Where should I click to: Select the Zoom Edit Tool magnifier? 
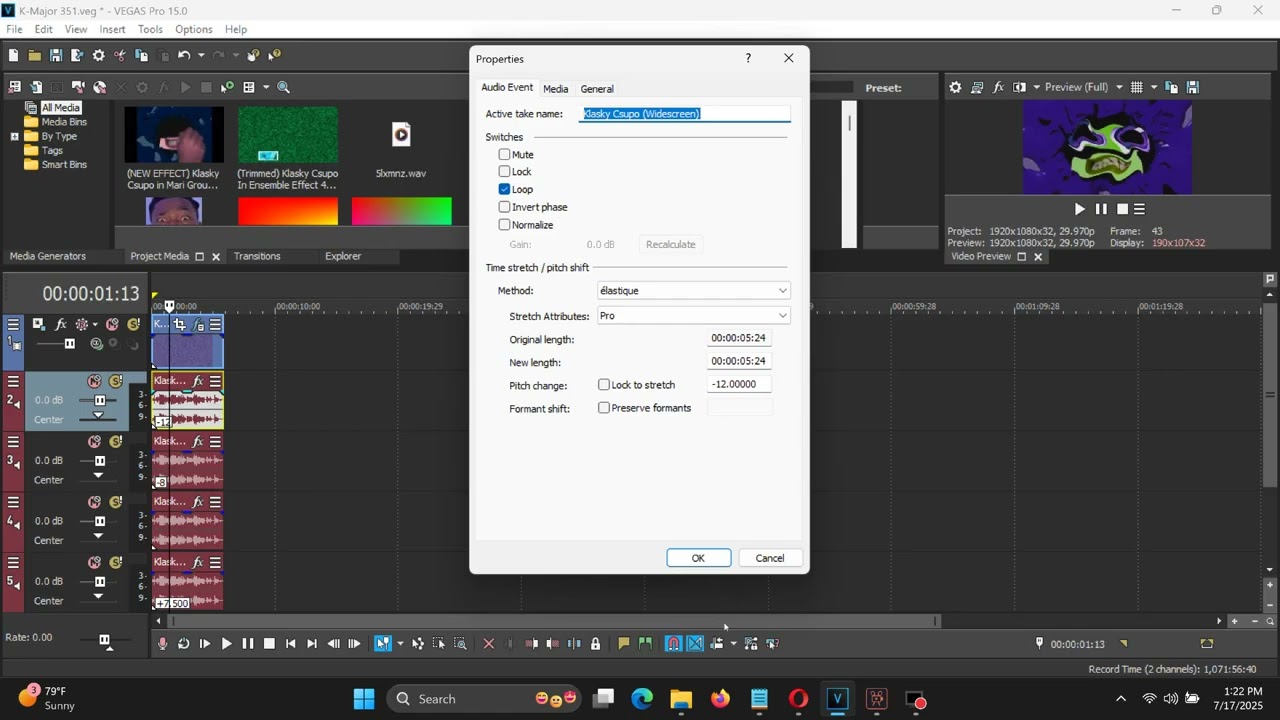click(x=460, y=644)
